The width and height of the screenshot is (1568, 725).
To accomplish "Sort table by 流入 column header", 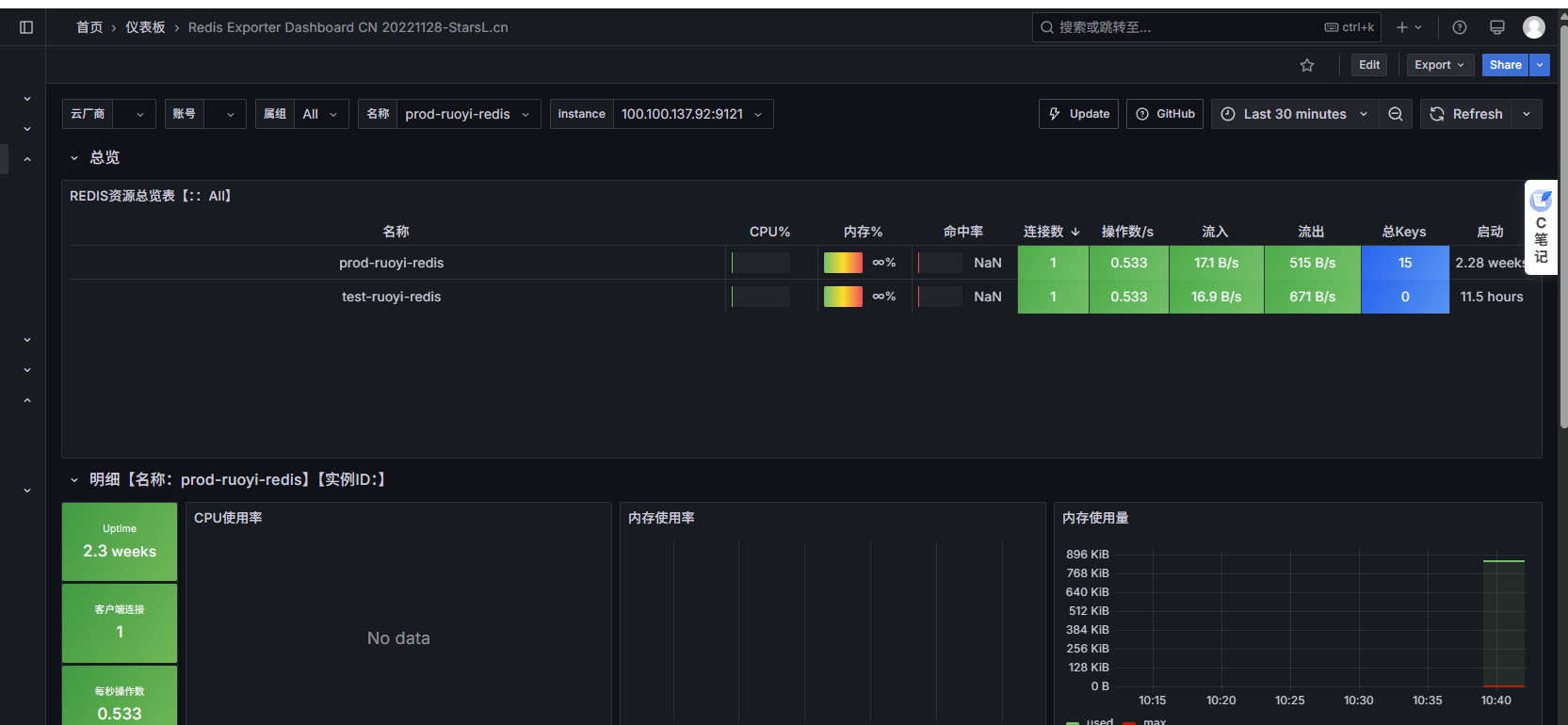I will [1215, 232].
